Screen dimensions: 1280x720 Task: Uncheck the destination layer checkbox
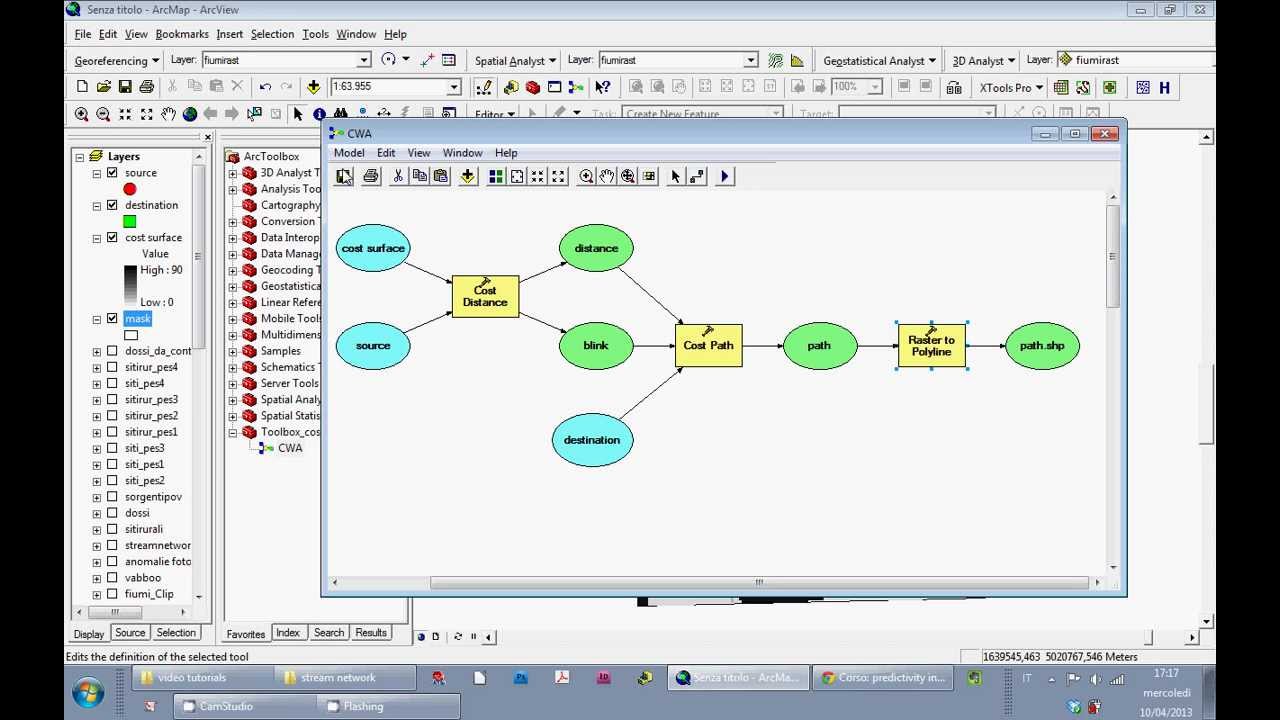(x=112, y=205)
